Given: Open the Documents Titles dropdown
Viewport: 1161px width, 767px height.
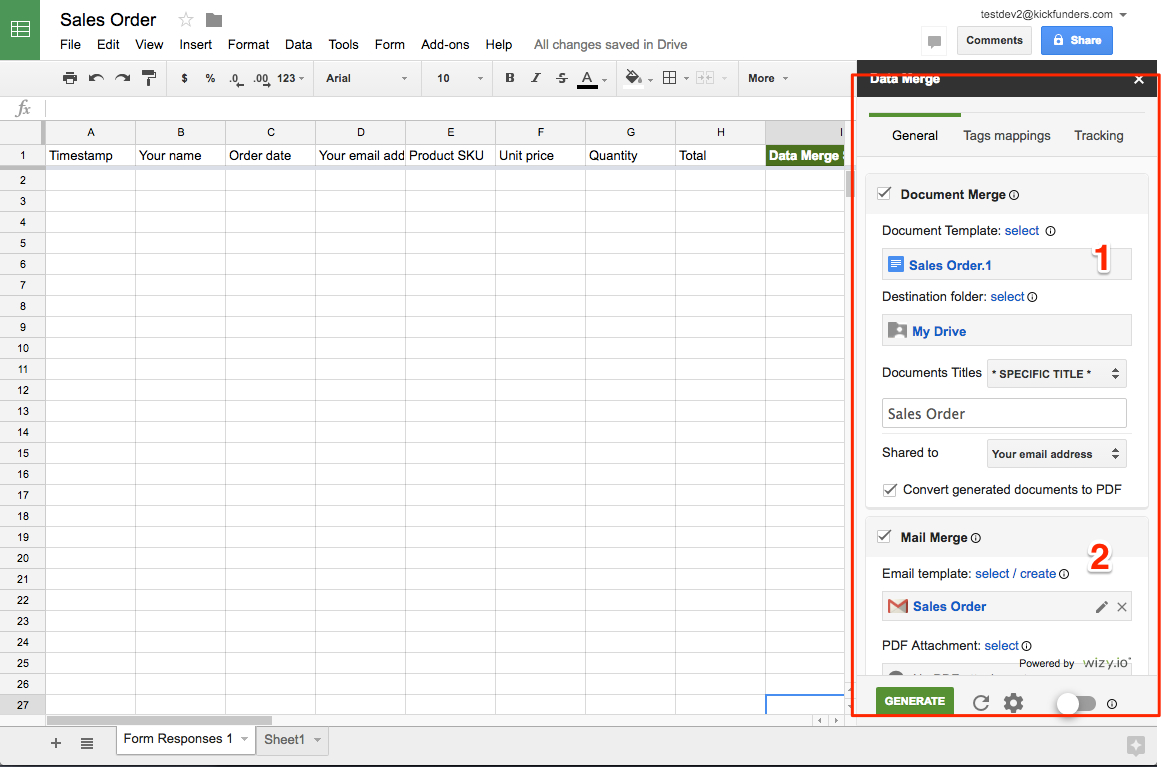Looking at the screenshot, I should pos(1056,373).
